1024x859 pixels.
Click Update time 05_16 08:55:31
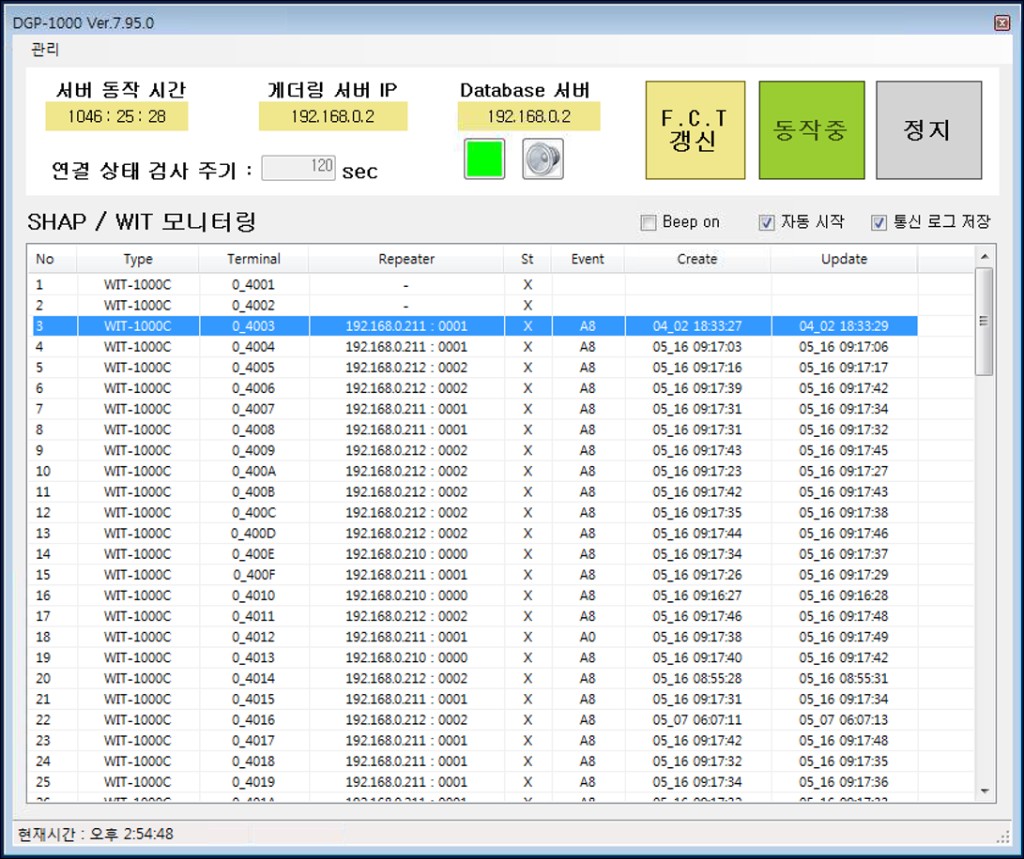click(x=844, y=679)
